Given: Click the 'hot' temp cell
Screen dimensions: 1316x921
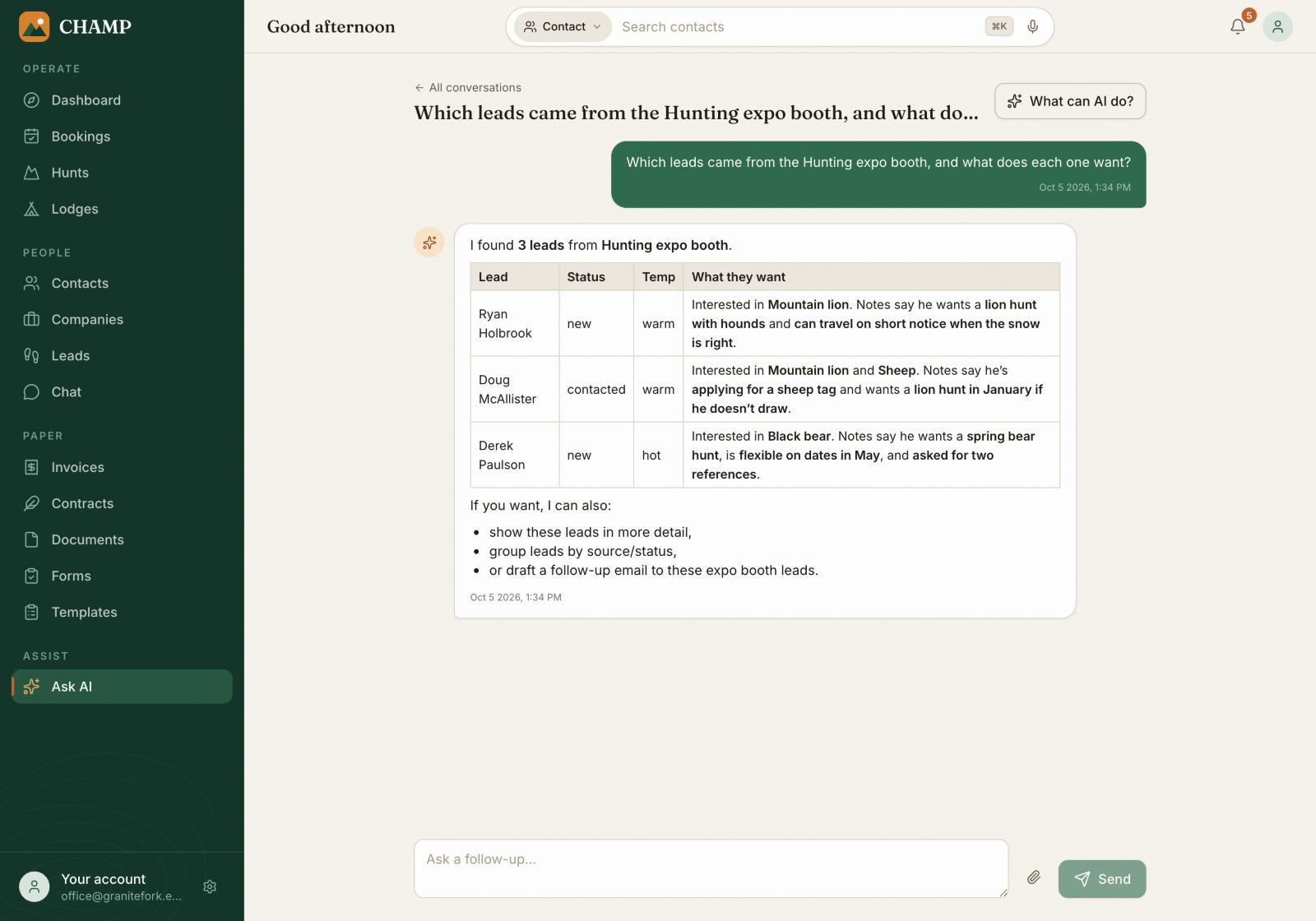Looking at the screenshot, I should 658,455.
